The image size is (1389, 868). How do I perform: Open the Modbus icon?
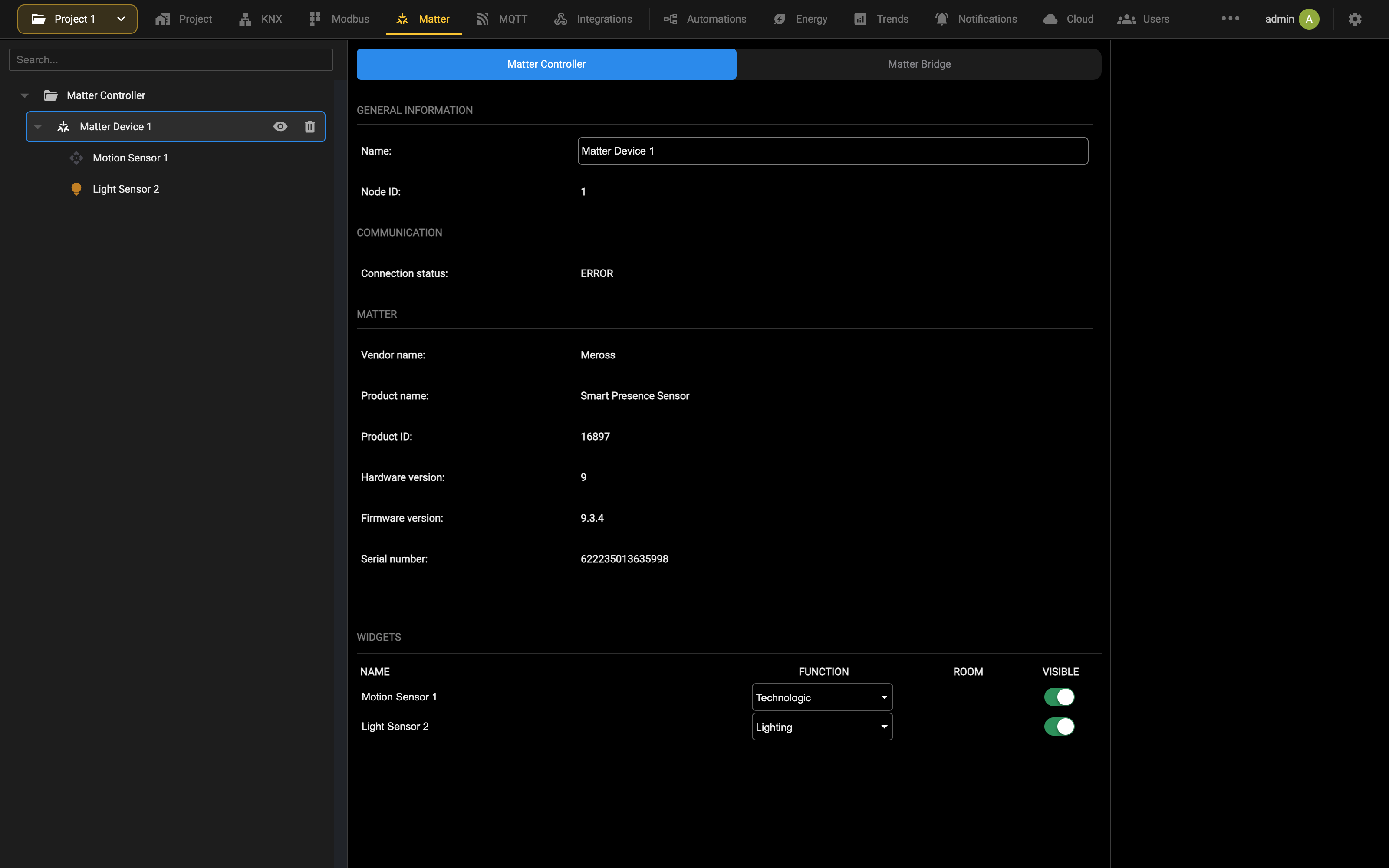[315, 19]
